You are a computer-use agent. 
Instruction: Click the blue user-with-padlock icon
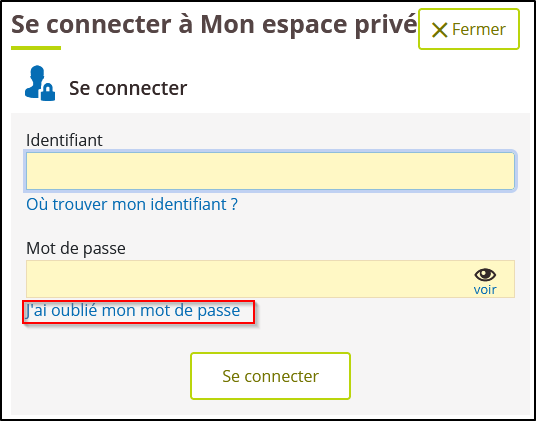(x=40, y=83)
